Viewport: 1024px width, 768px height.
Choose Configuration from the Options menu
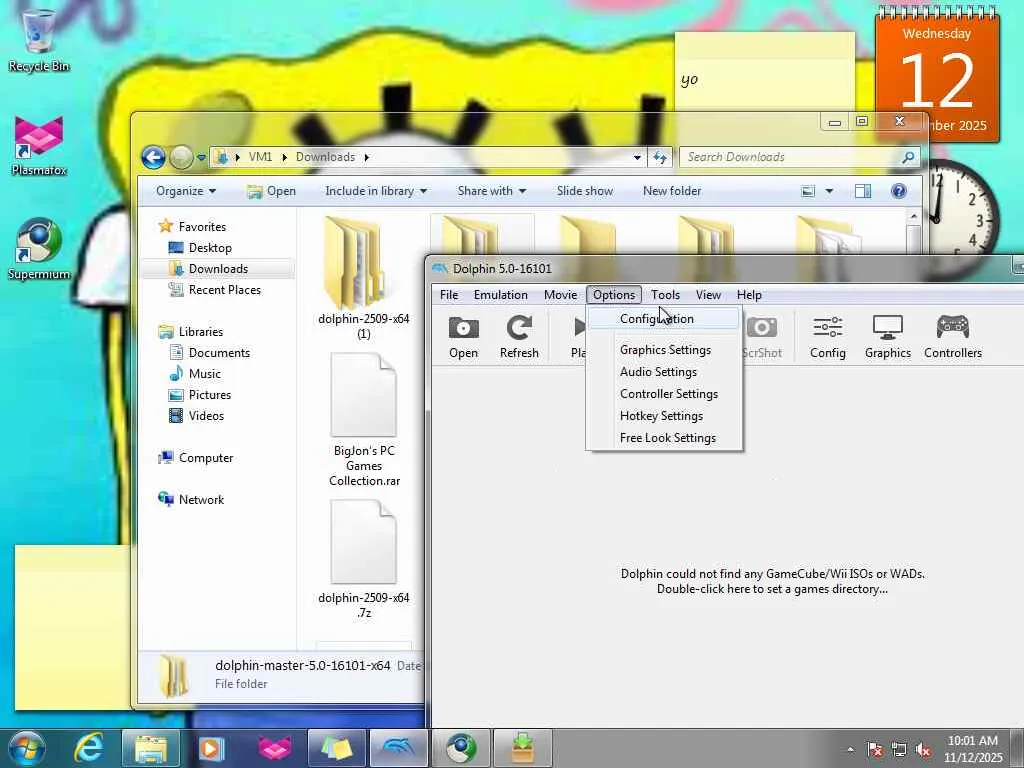pos(664,319)
